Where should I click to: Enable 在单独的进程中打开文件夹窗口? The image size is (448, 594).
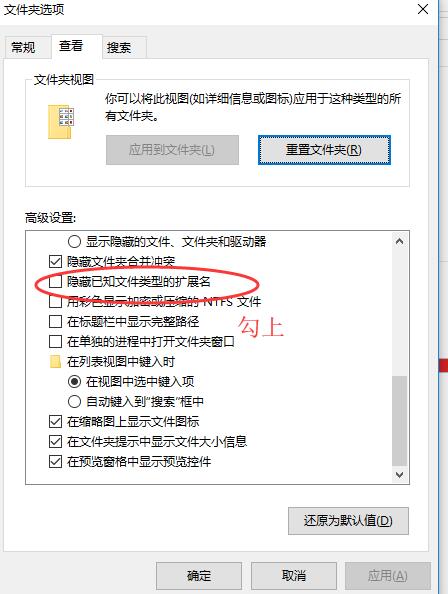[55, 342]
